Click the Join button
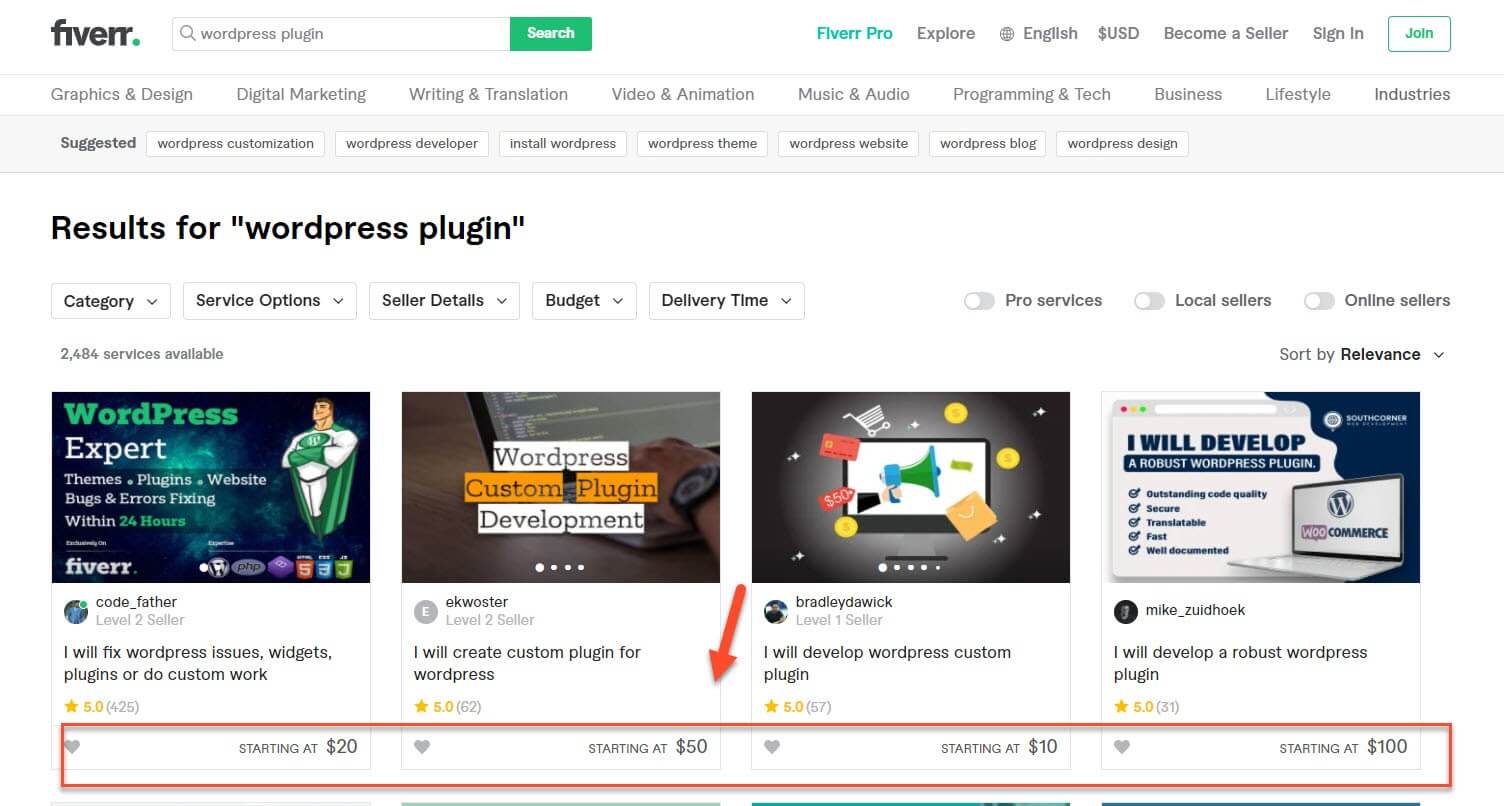 (1419, 33)
